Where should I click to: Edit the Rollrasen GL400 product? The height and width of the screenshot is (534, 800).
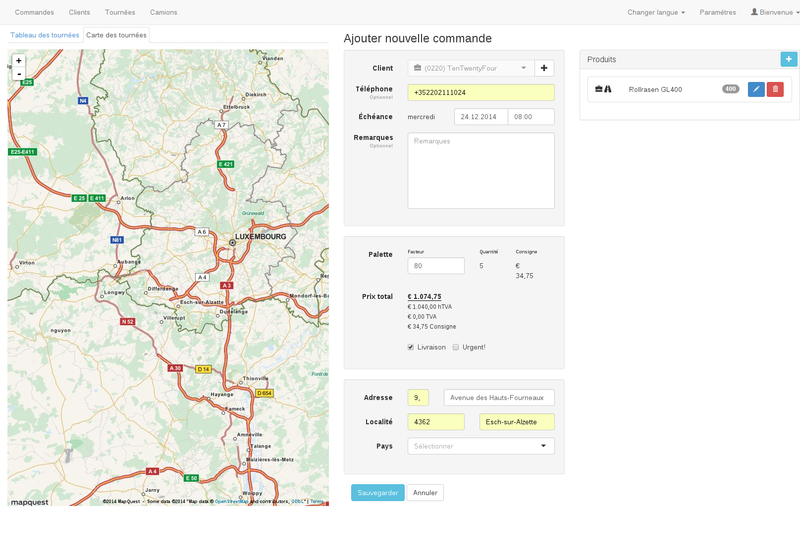(756, 89)
